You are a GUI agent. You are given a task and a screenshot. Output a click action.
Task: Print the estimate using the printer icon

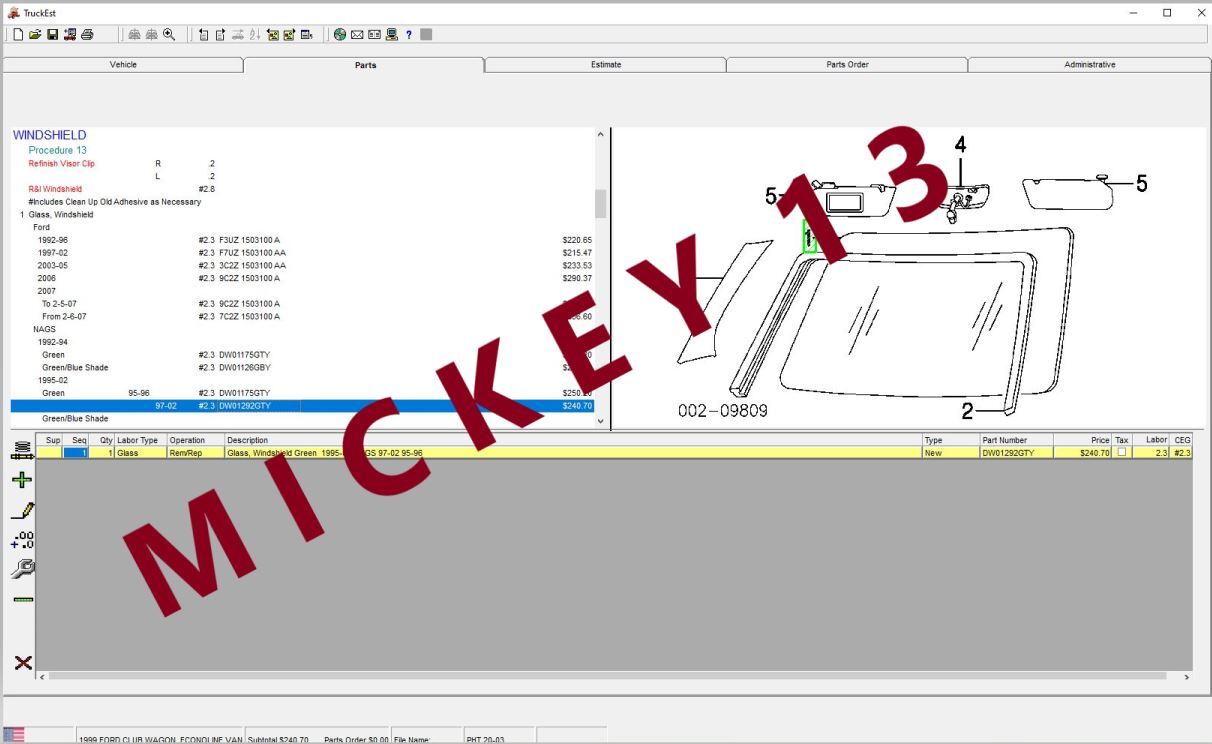tap(87, 35)
